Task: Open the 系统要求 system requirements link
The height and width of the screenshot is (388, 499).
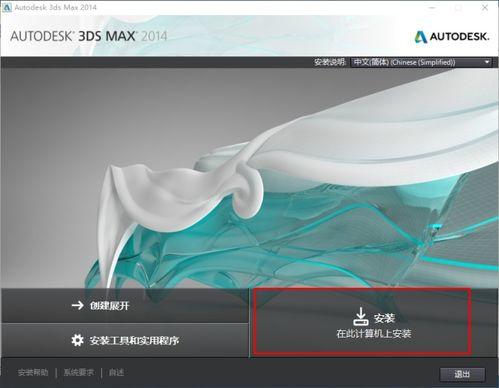Action: coord(79,372)
